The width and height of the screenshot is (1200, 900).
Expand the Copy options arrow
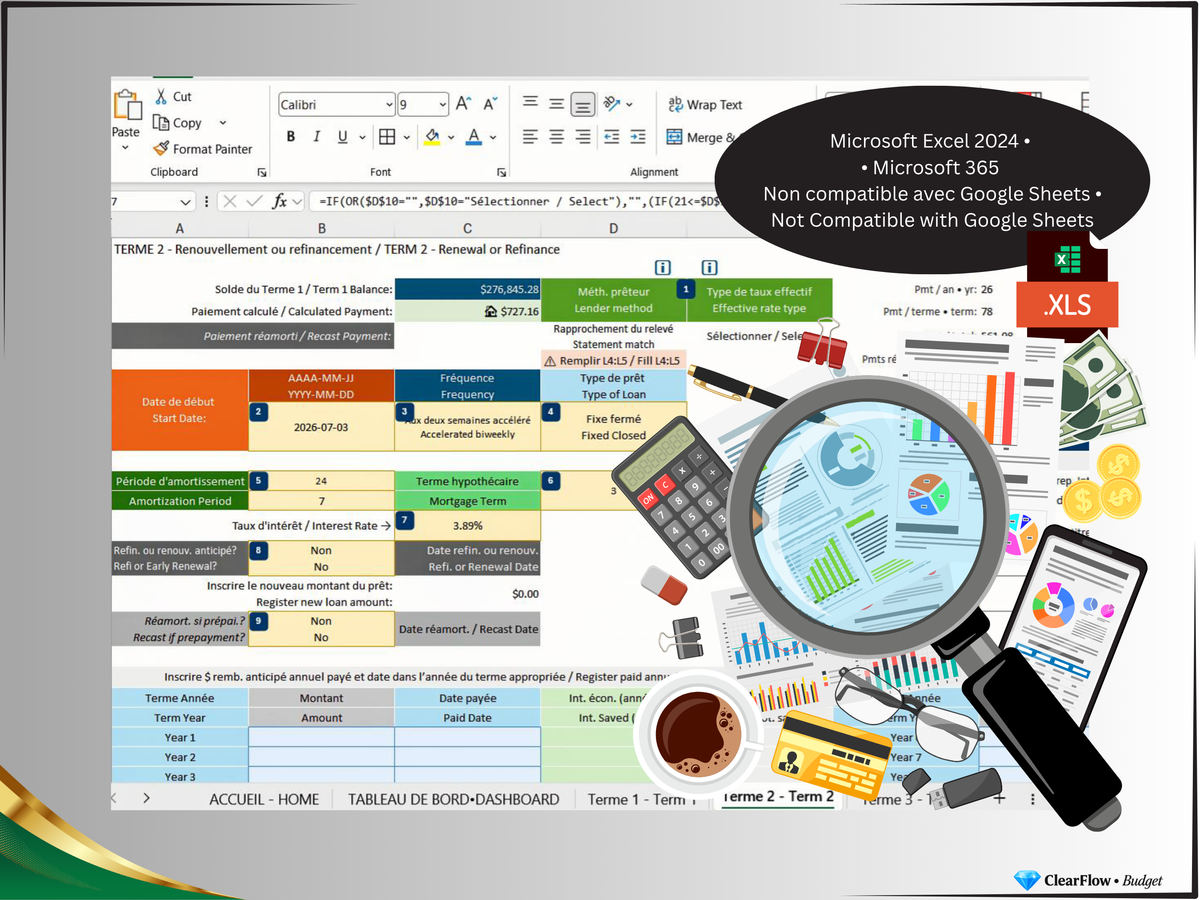pyautogui.click(x=222, y=123)
